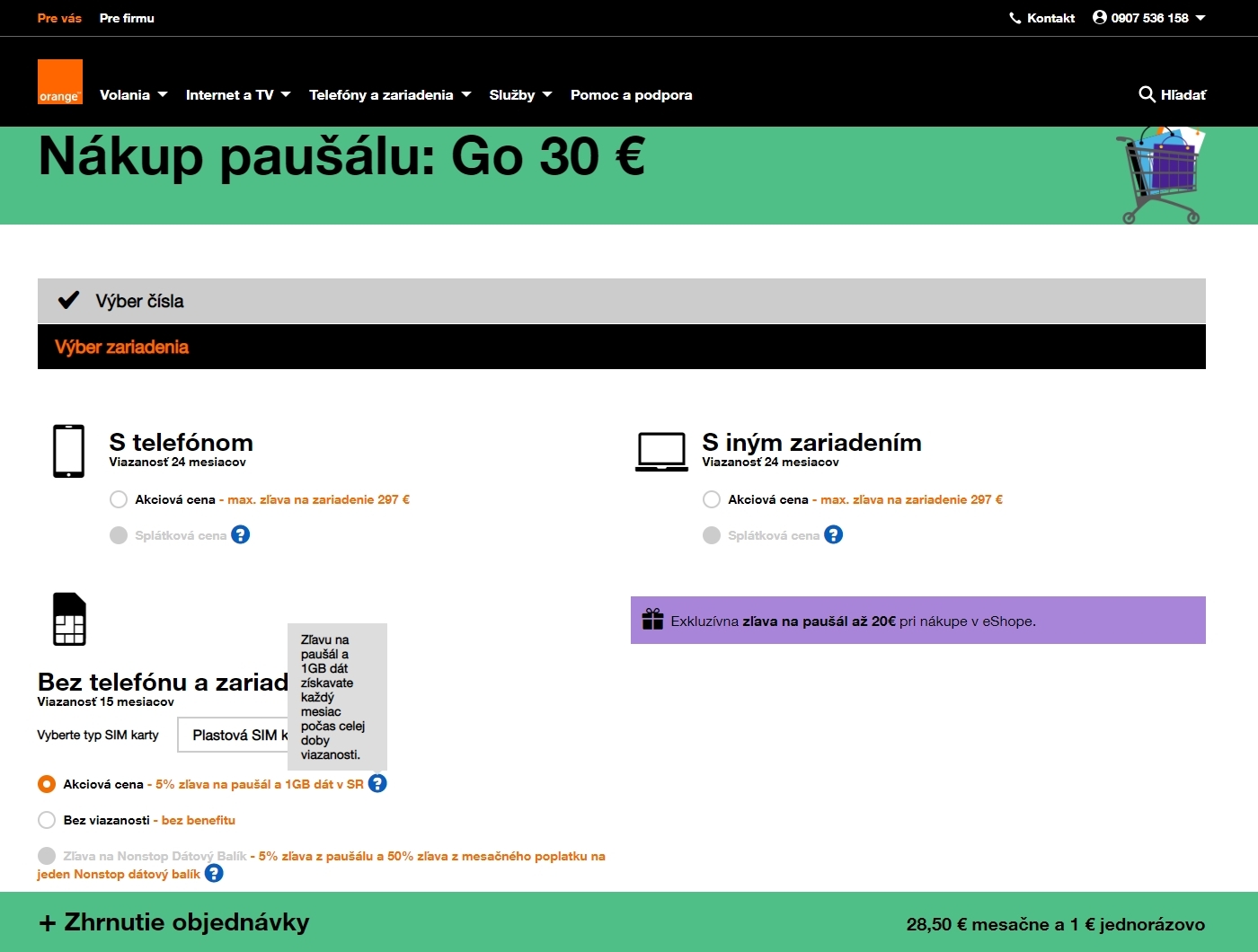
Task: Open the Plastová SIM karta dropdown
Action: pos(233,735)
